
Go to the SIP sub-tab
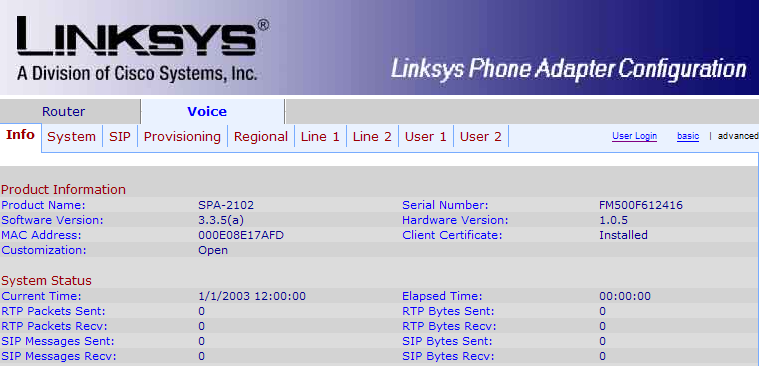[x=120, y=137]
